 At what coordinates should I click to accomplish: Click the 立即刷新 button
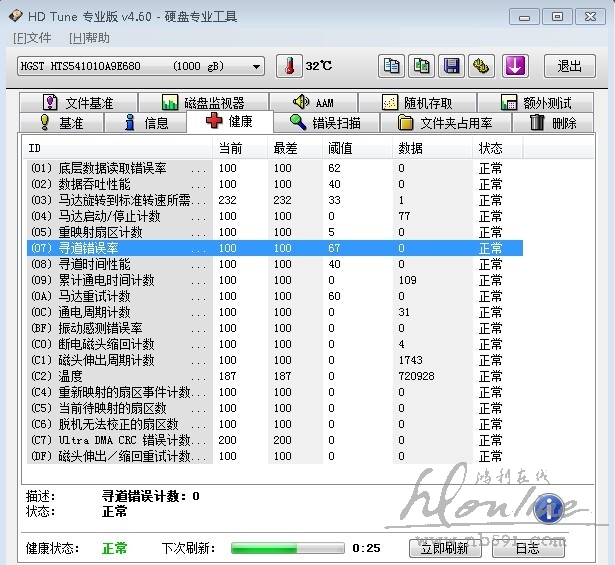tap(439, 548)
